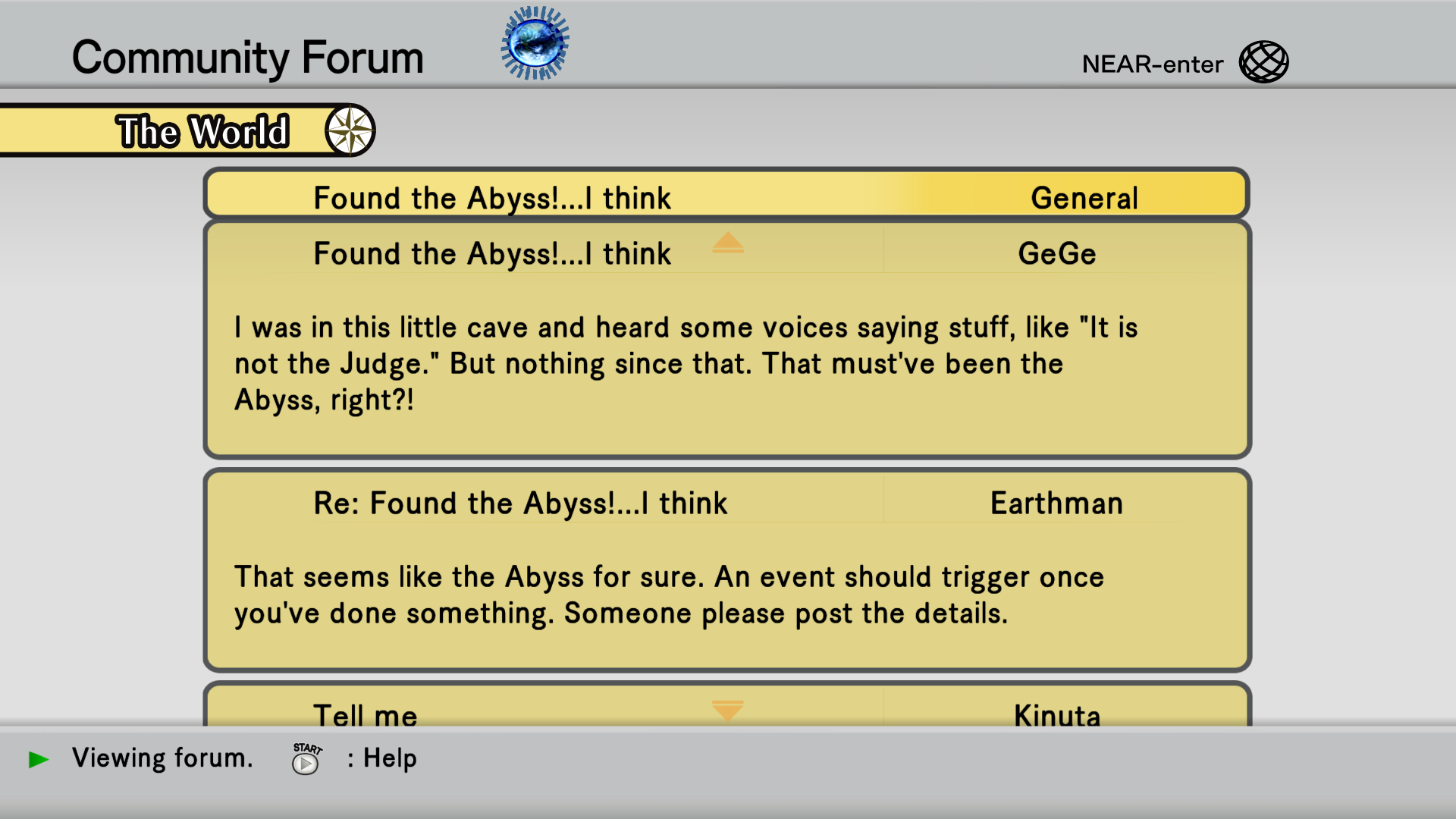Image resolution: width=1456 pixels, height=819 pixels.
Task: Select the thread title header bar
Action: pos(493,198)
